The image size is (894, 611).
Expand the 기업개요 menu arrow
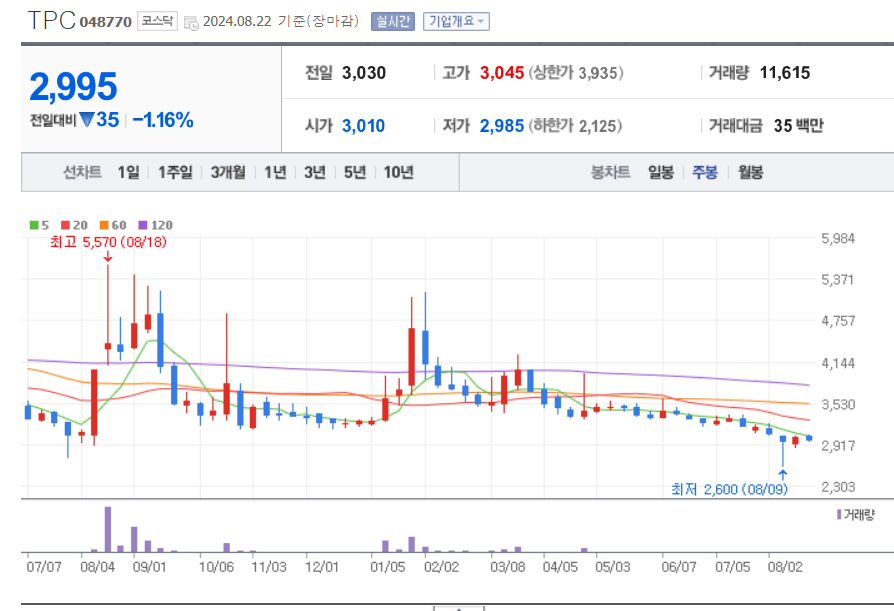pos(478,20)
